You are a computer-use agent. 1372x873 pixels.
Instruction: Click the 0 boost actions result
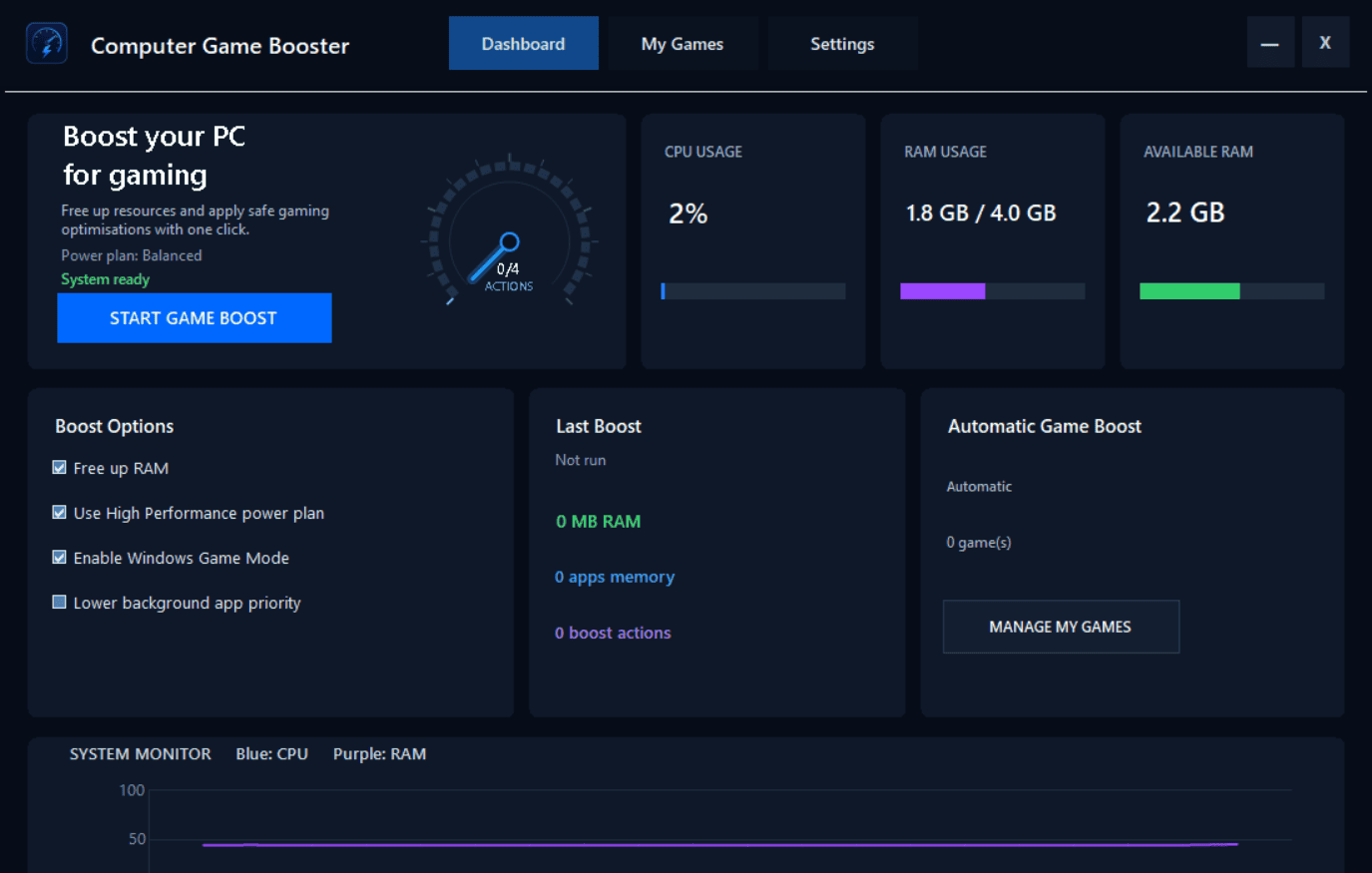(x=613, y=633)
